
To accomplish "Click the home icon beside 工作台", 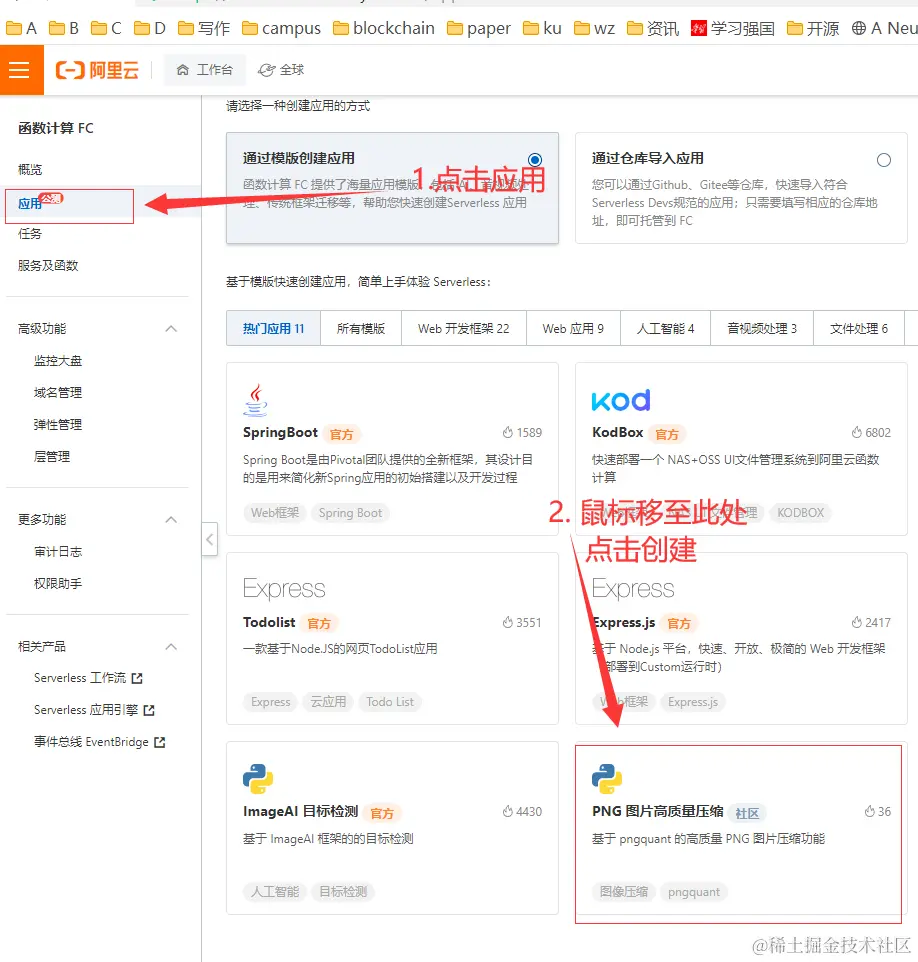I will (x=182, y=70).
